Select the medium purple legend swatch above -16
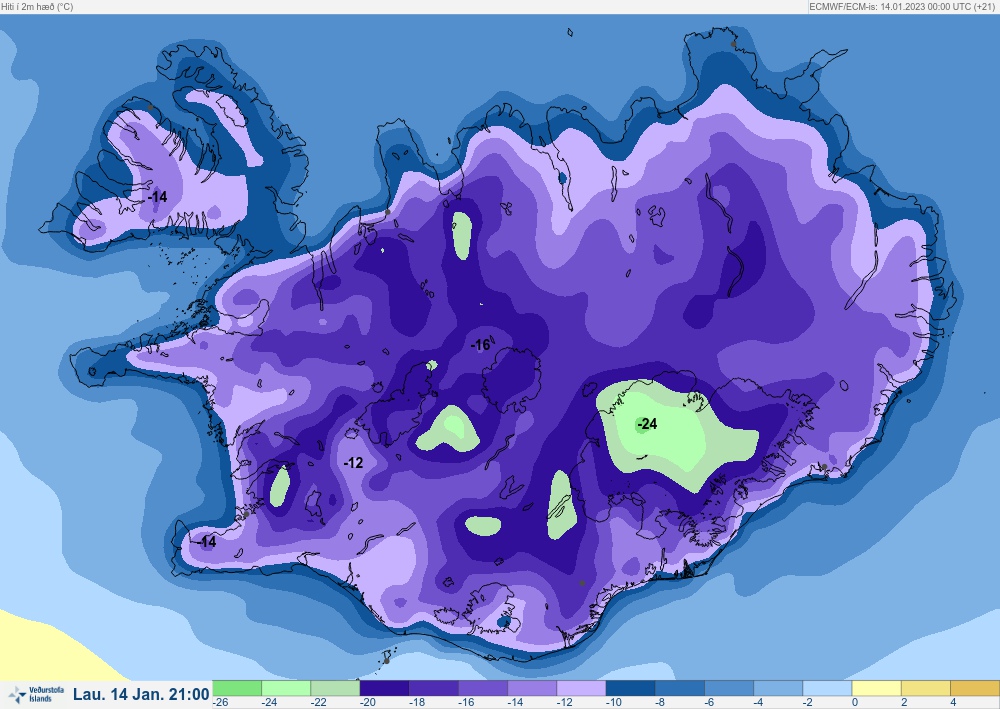Screen dimensions: 1000x709 [x=482, y=688]
